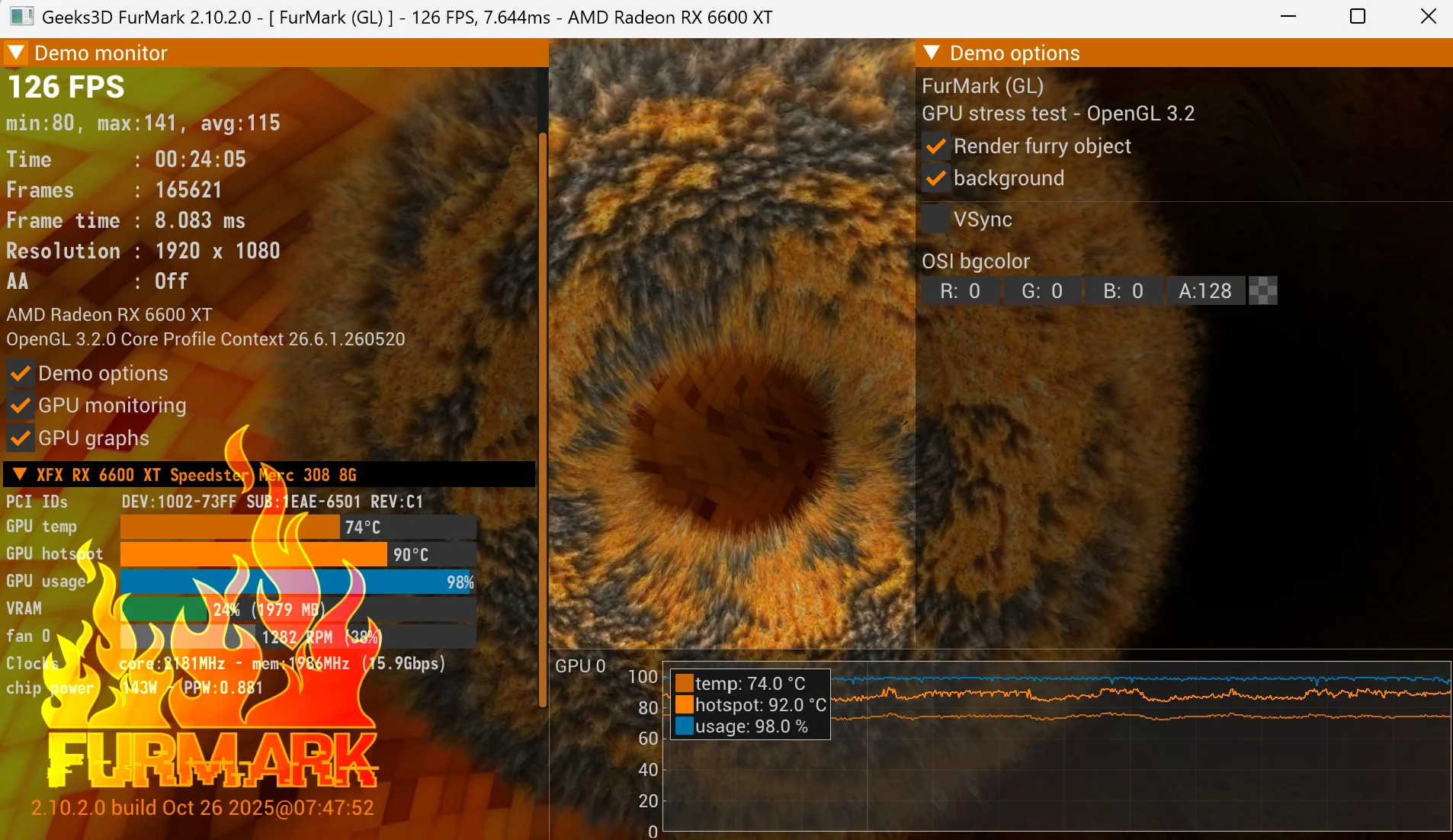Click the GPU 0 graph label

(x=580, y=665)
